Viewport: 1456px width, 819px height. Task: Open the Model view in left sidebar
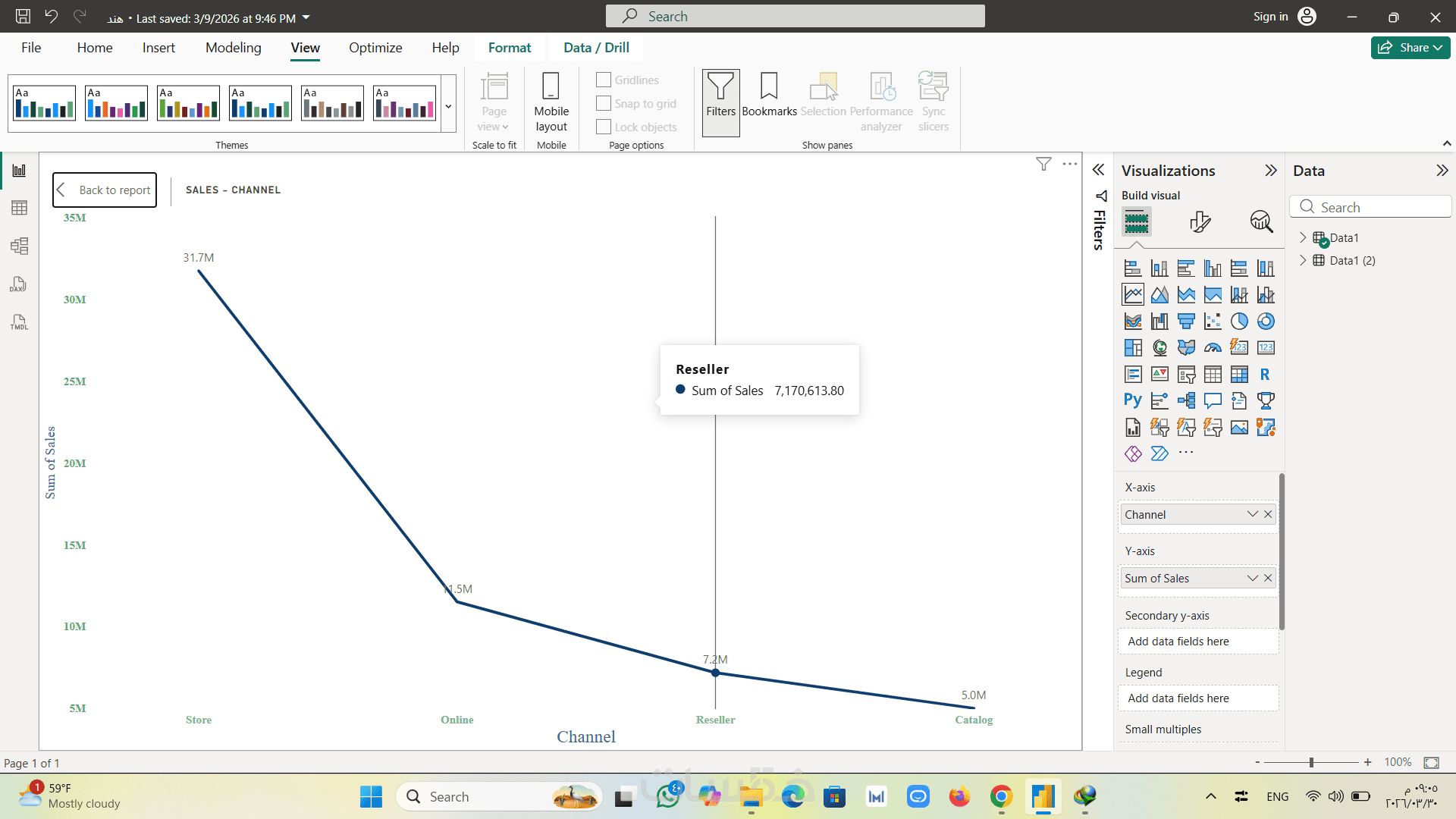pyautogui.click(x=20, y=246)
